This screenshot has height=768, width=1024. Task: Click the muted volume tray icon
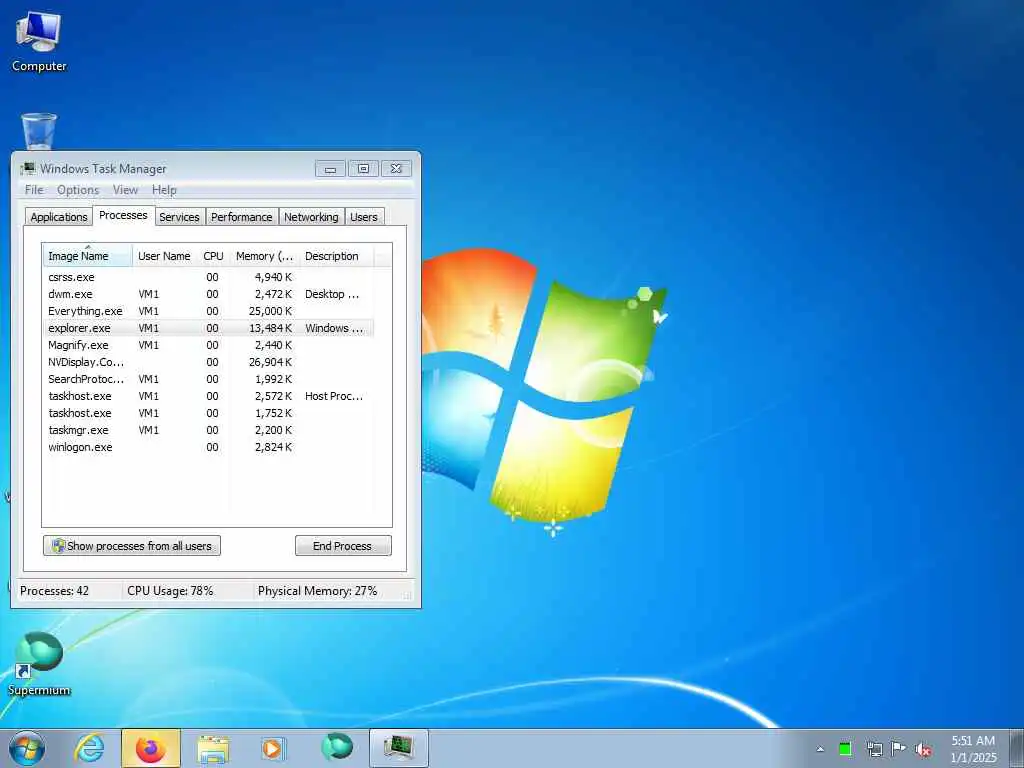(923, 750)
